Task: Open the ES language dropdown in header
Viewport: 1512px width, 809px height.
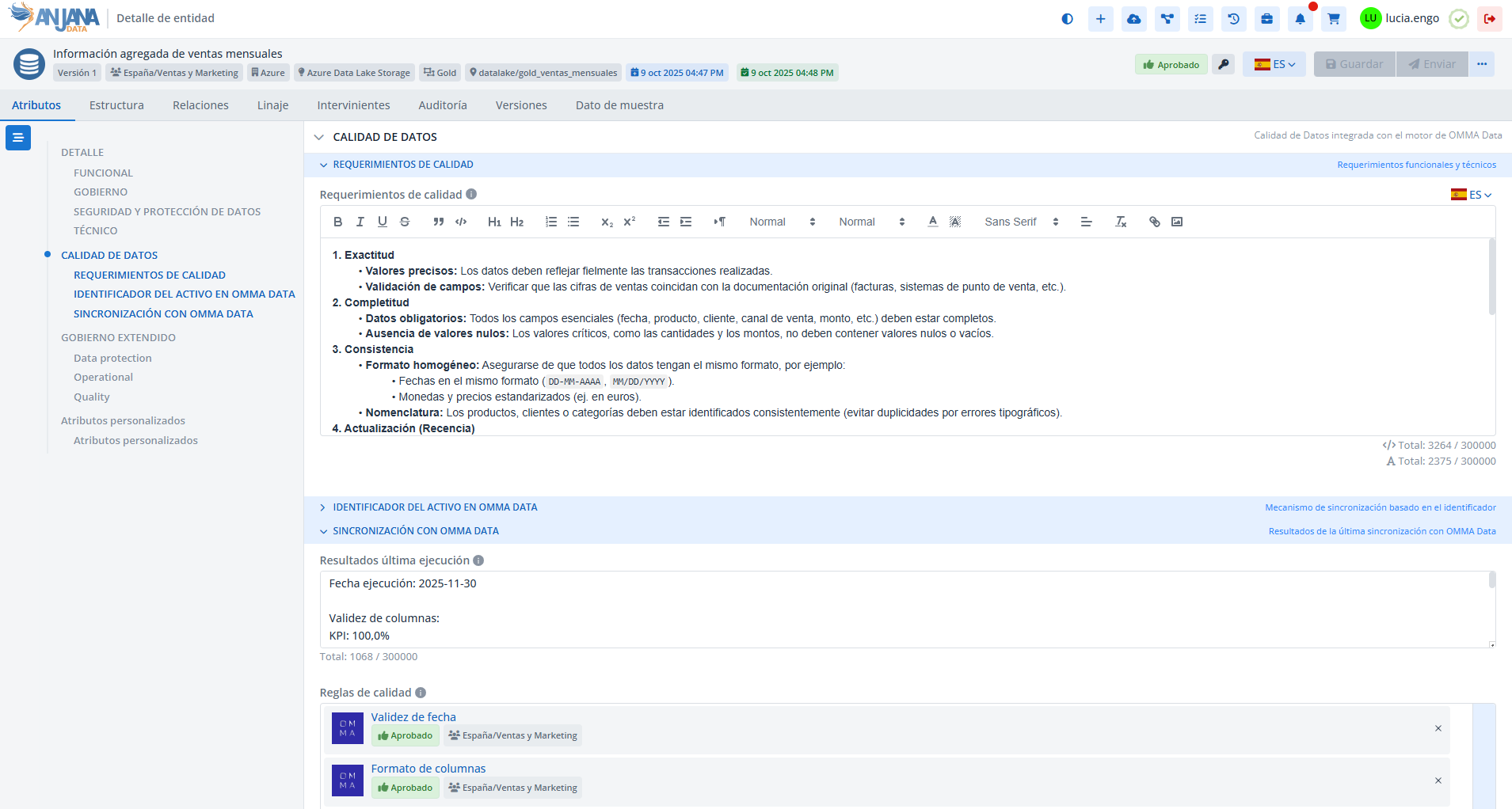Action: pos(1274,64)
